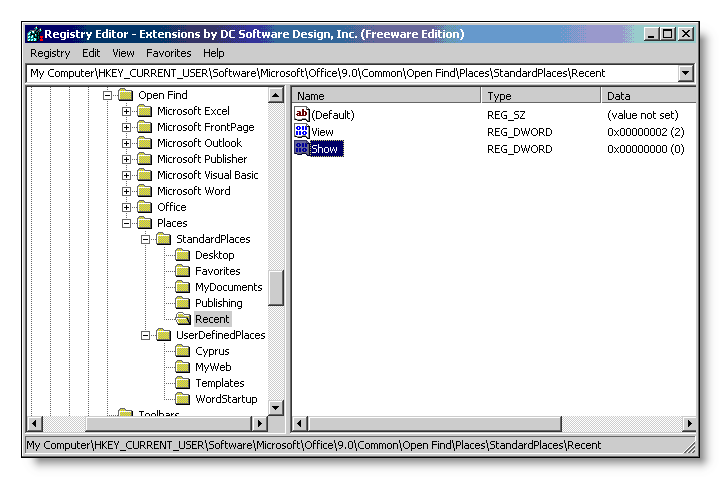The height and width of the screenshot is (479, 721).
Task: Sort by the Name column header
Action: 386,96
